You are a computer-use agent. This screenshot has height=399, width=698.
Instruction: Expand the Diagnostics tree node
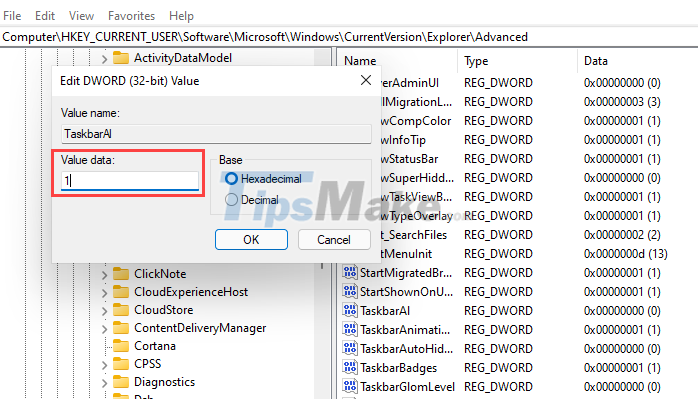pos(104,383)
